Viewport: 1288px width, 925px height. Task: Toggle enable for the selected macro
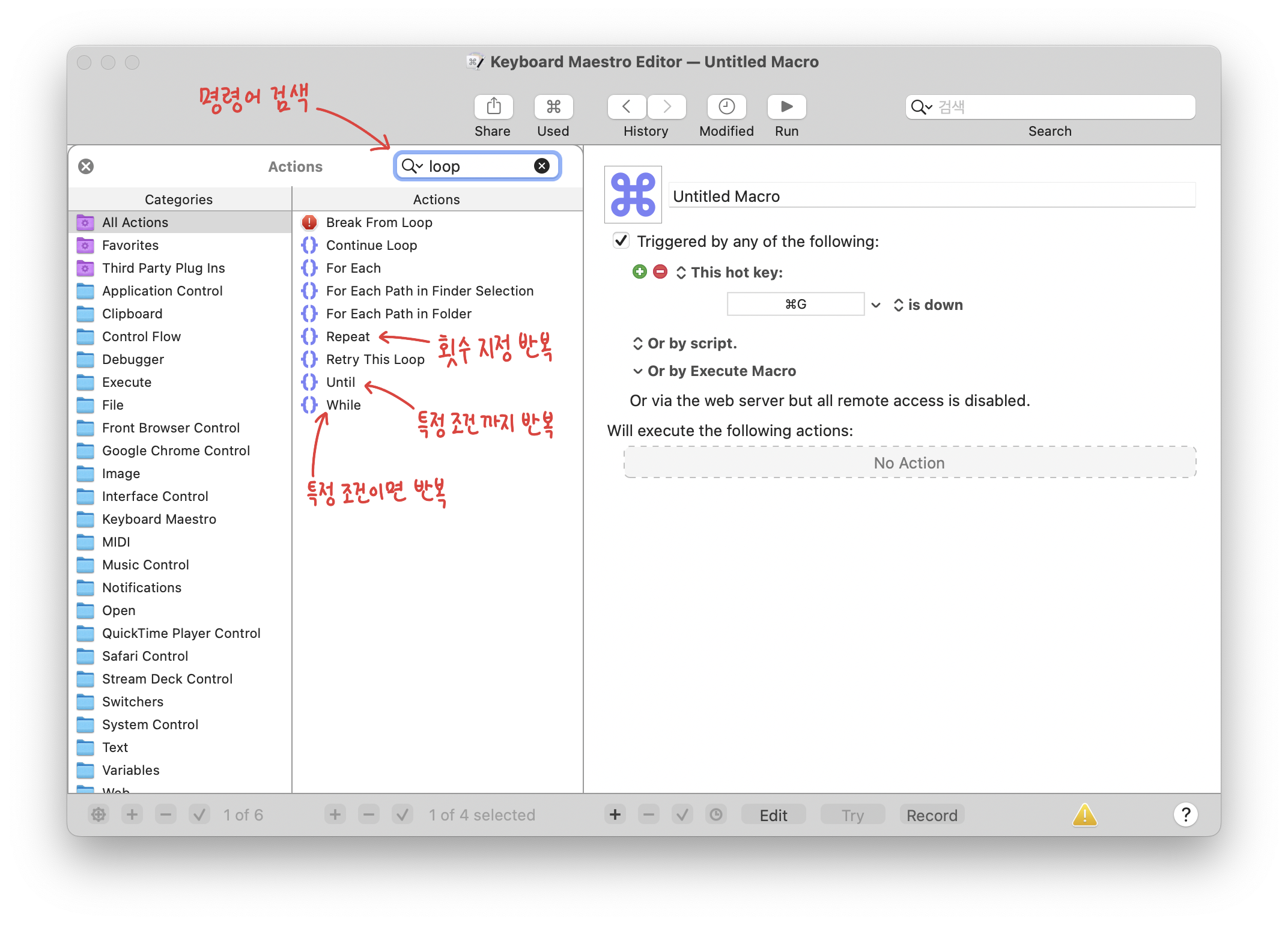pyautogui.click(x=402, y=814)
